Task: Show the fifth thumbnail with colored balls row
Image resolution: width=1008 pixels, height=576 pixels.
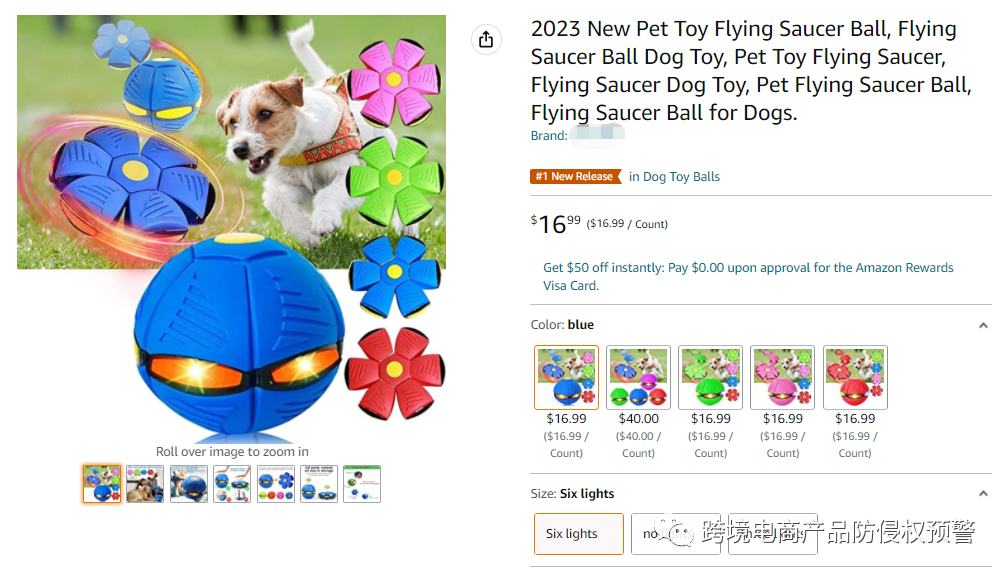Action: tap(275, 484)
